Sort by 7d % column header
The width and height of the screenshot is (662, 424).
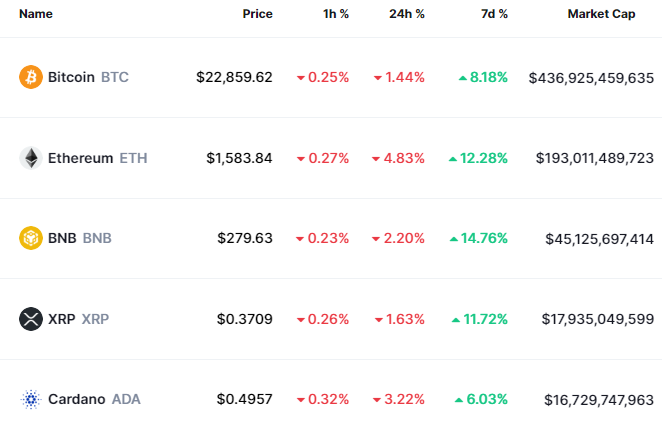(492, 15)
